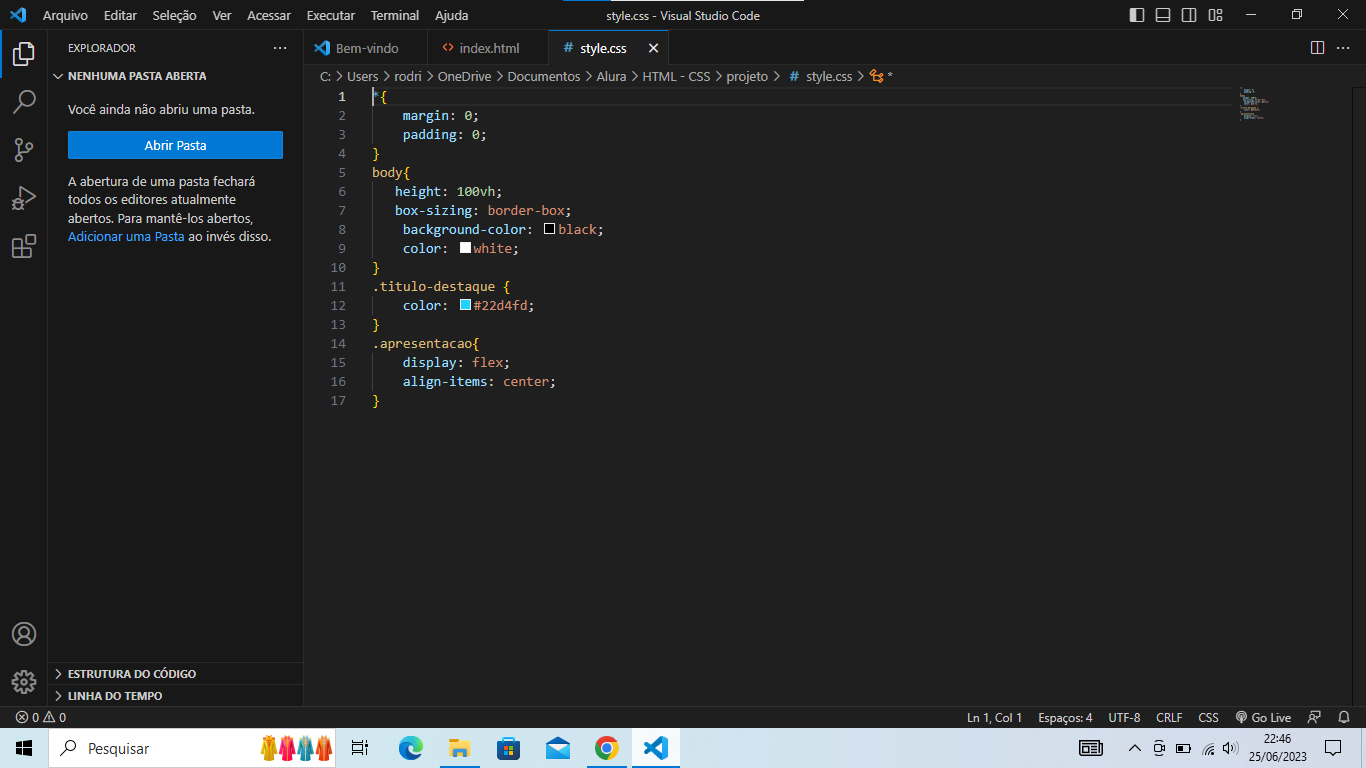1366x768 pixels.
Task: Open Explorer more actions ellipsis
Action: pyautogui.click(x=280, y=48)
